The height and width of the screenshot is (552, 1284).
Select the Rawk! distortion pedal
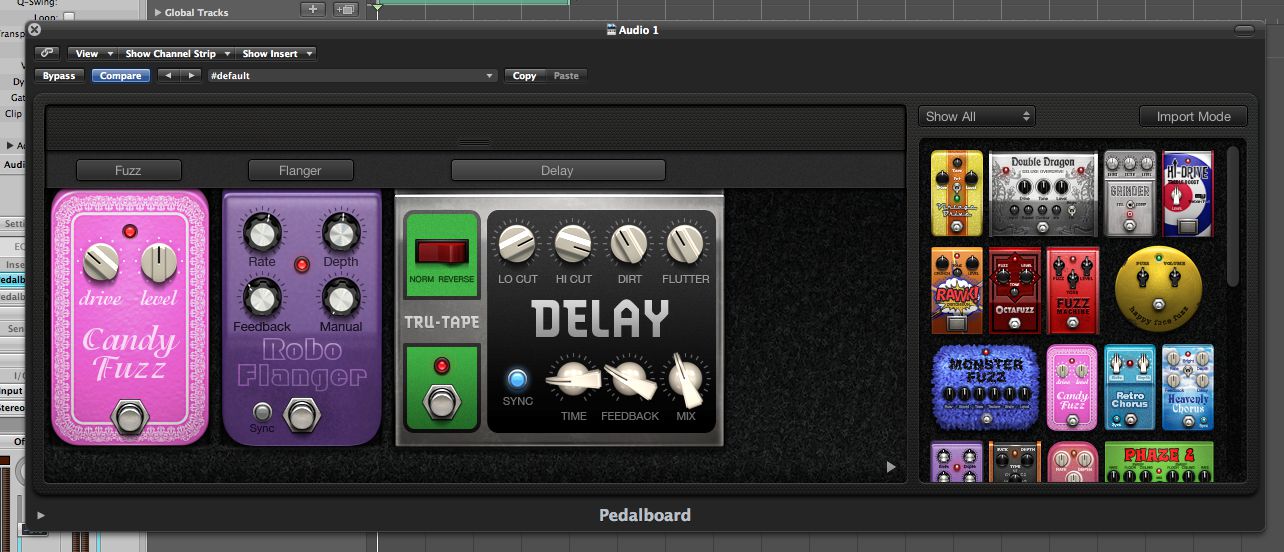point(957,290)
